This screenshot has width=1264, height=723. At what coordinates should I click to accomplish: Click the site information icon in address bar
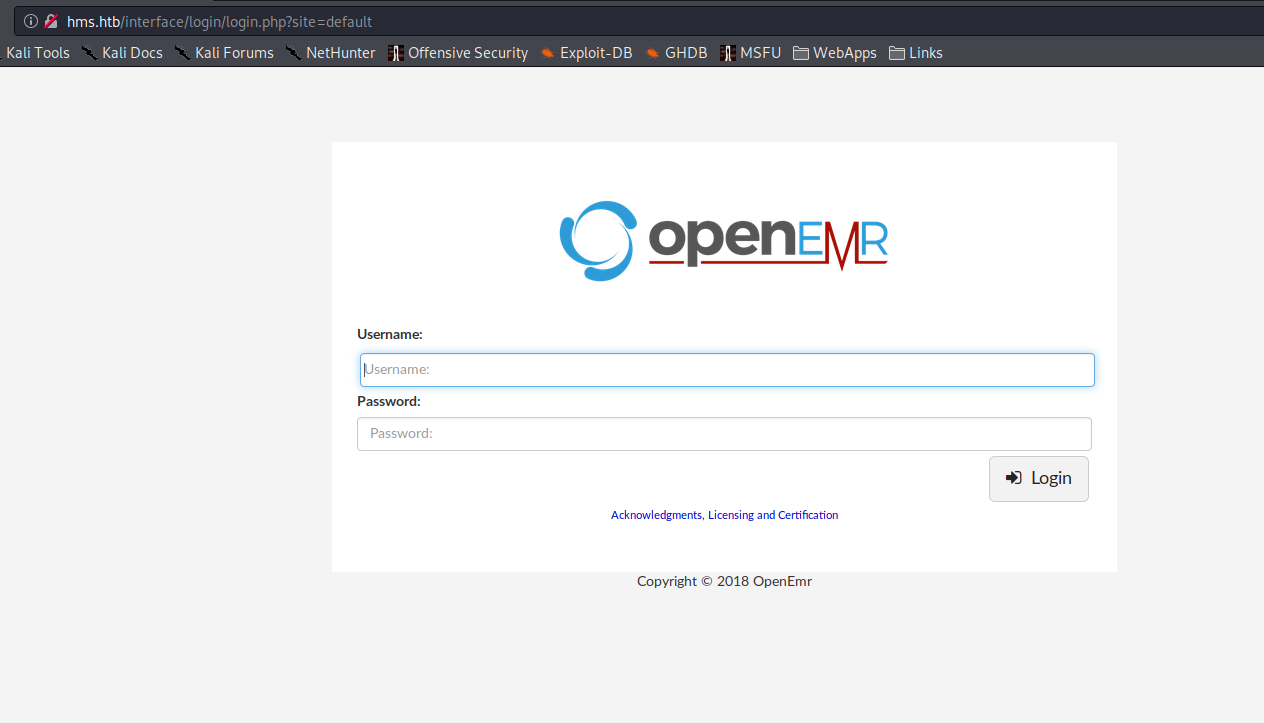pyautogui.click(x=30, y=20)
